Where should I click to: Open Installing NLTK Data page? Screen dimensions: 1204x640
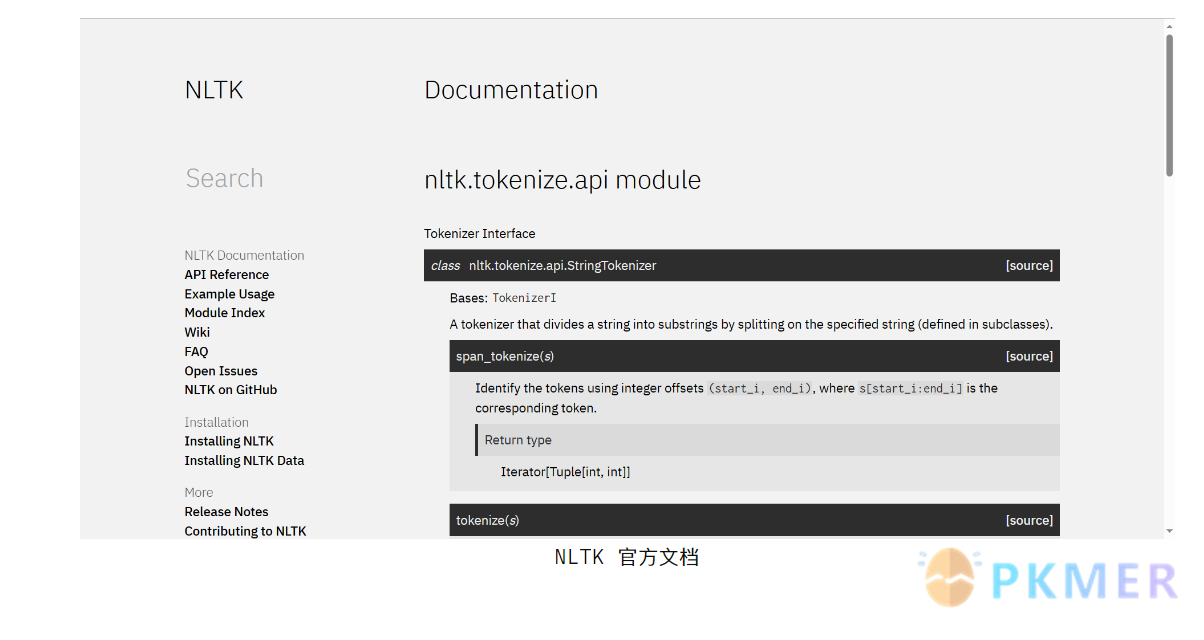pyautogui.click(x=244, y=461)
